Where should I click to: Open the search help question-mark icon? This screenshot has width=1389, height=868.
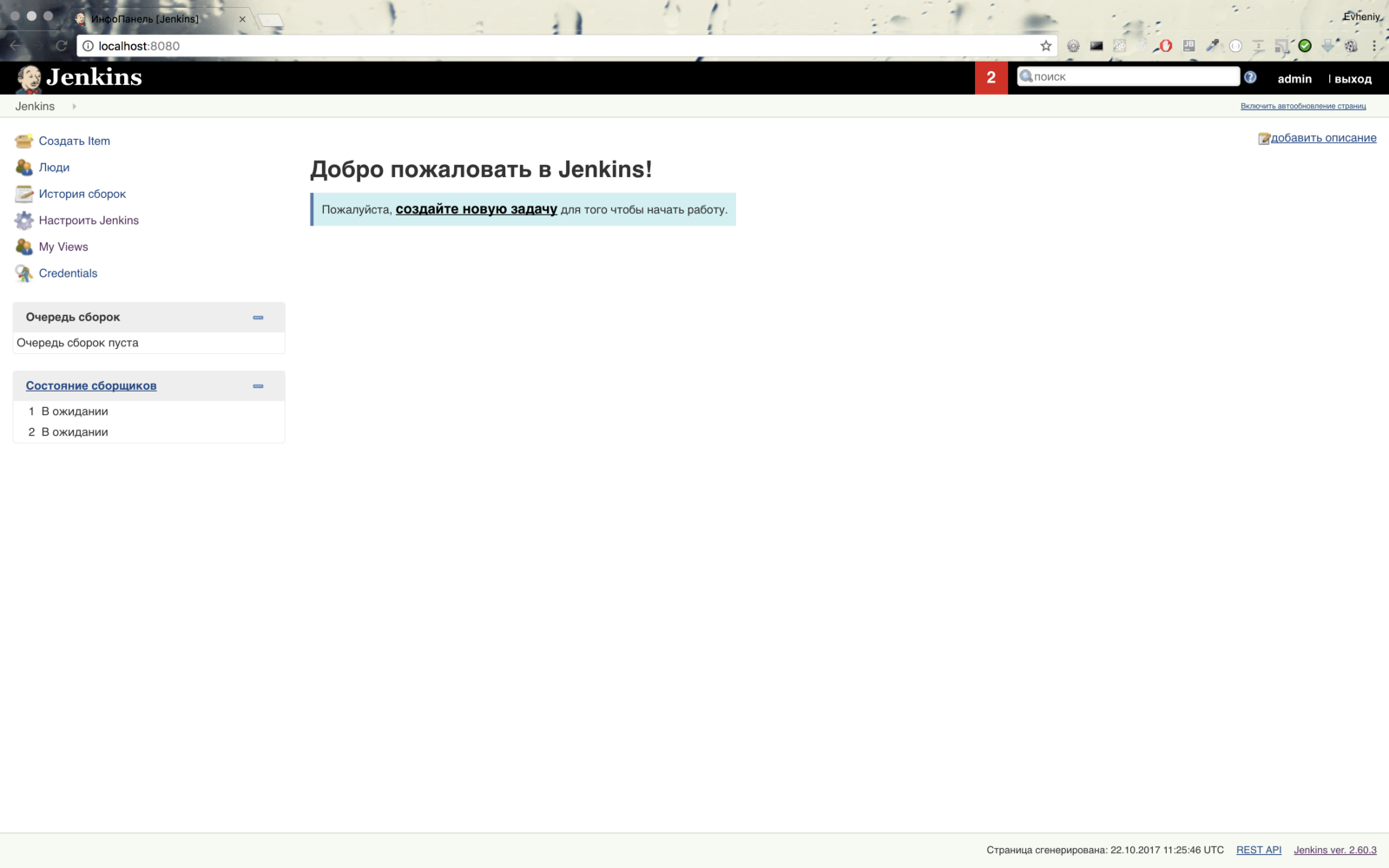(x=1250, y=77)
